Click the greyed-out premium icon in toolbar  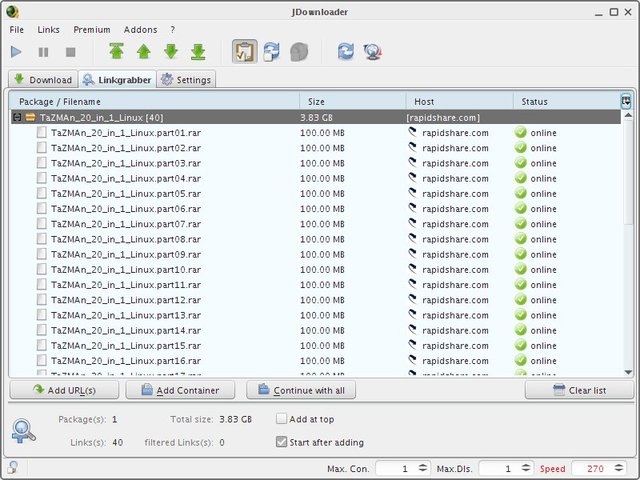(299, 52)
